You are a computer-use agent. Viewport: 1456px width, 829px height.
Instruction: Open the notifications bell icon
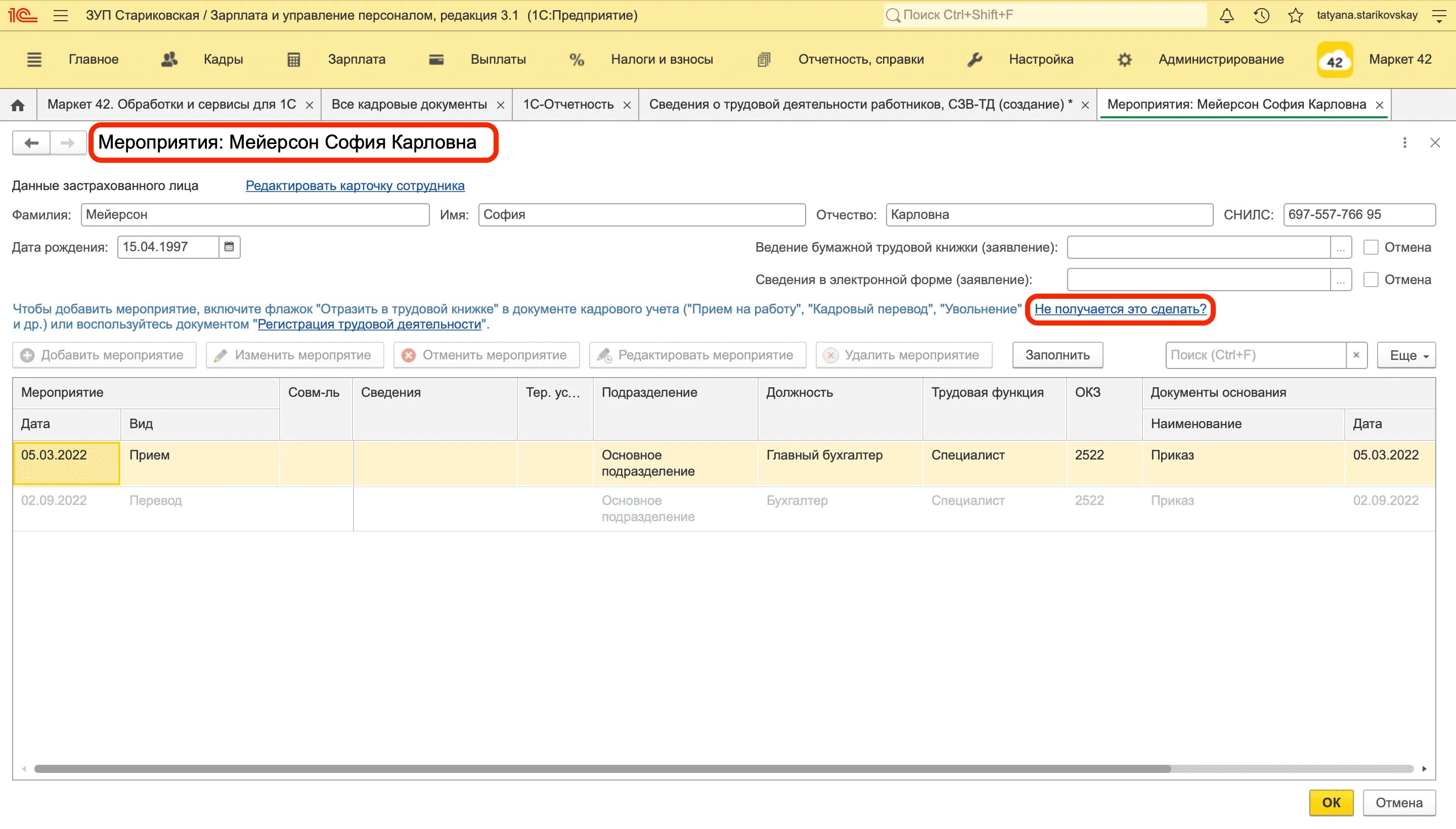tap(1226, 15)
